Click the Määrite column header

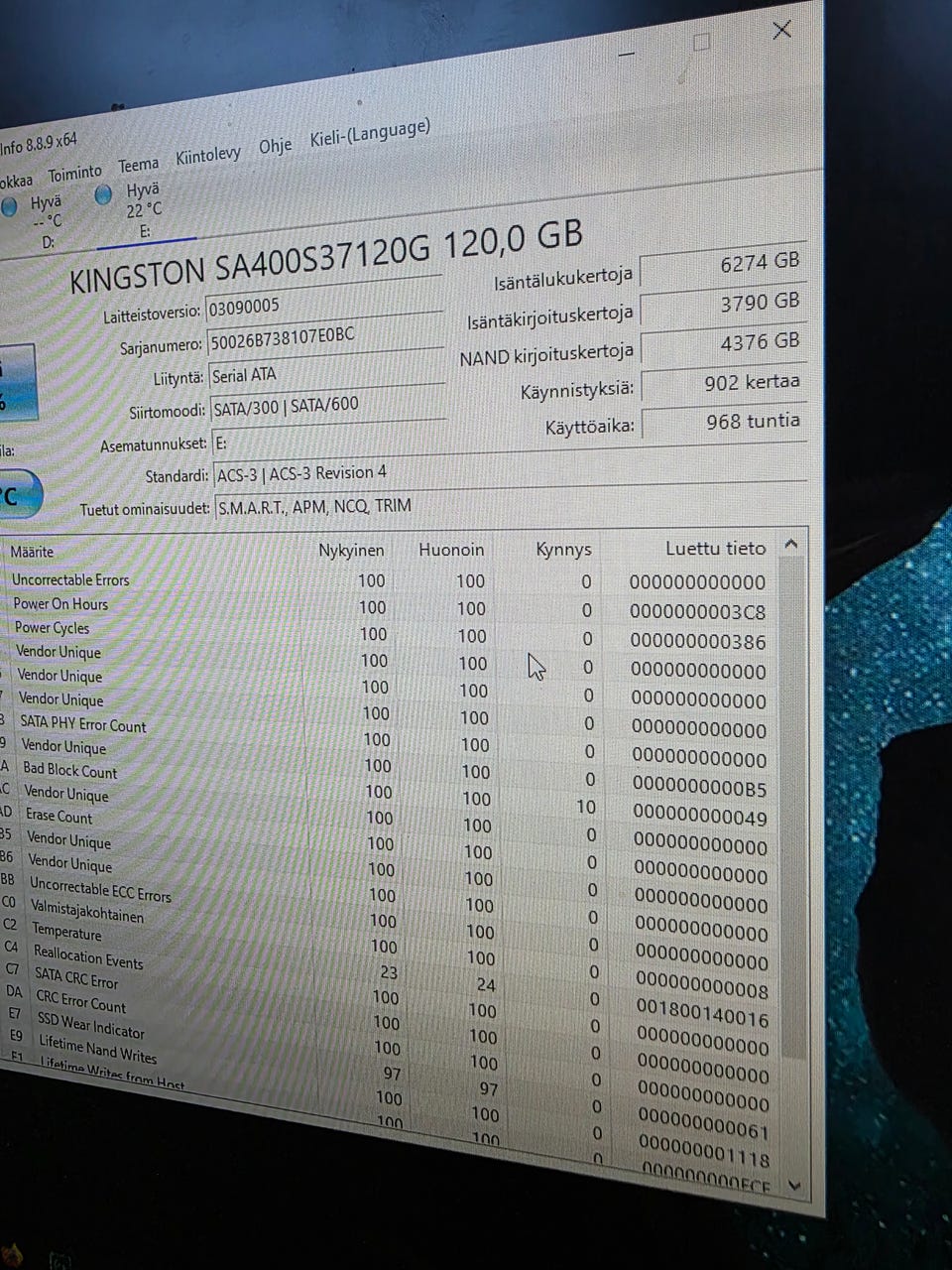tap(32, 552)
